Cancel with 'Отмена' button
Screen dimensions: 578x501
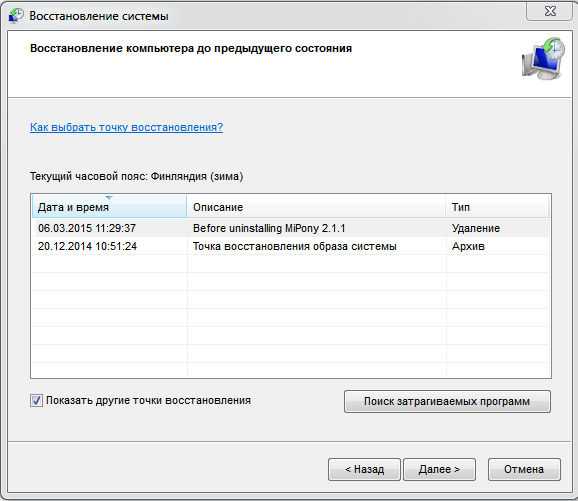pos(524,469)
